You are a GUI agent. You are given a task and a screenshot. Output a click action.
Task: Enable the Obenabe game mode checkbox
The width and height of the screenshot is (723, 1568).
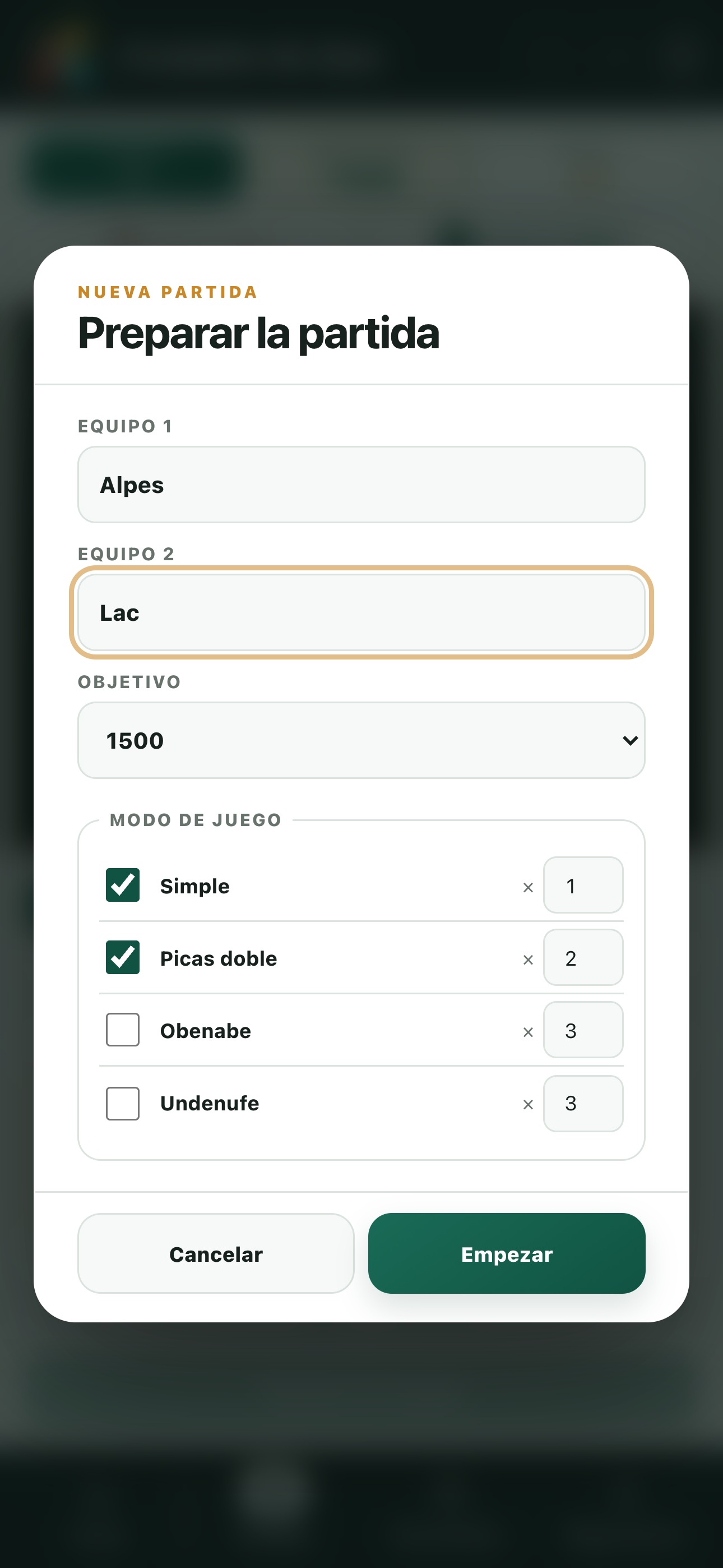(x=122, y=1030)
